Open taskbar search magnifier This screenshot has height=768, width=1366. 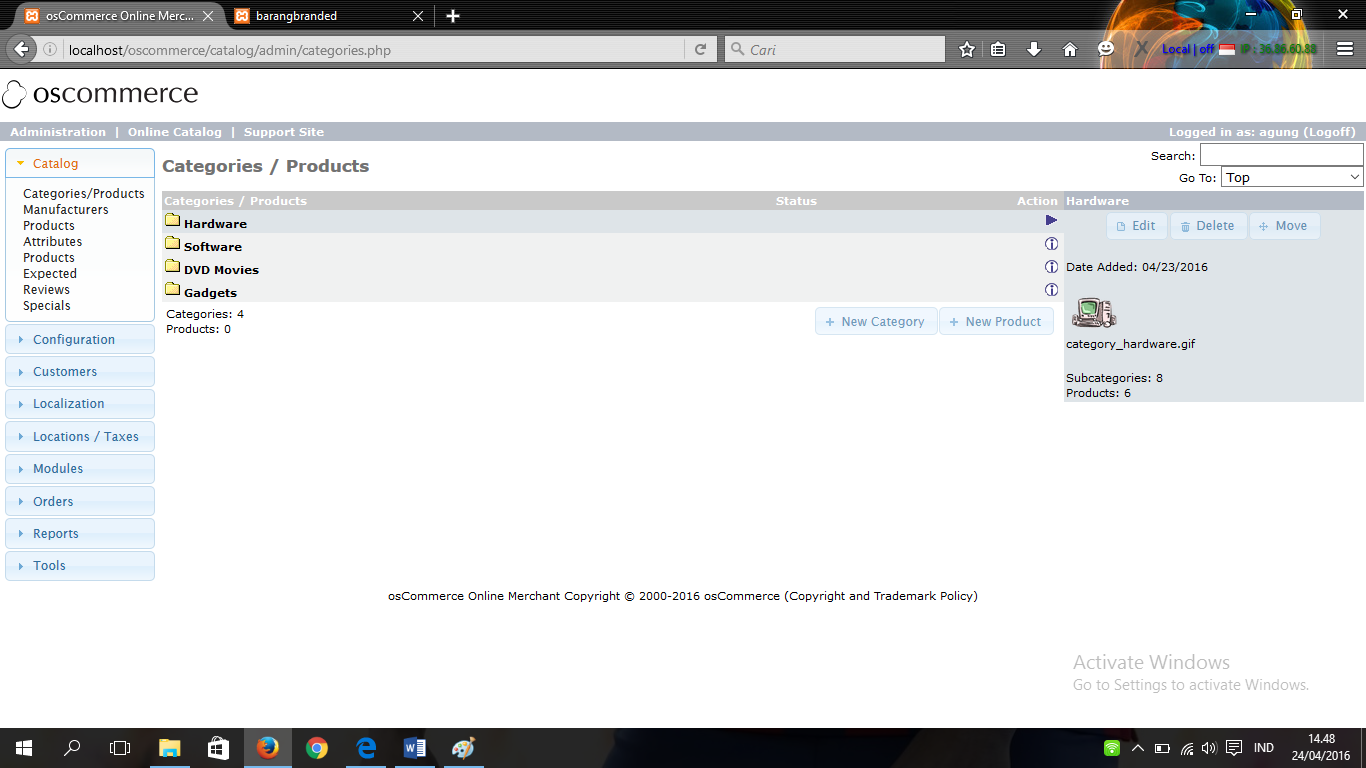(x=72, y=748)
